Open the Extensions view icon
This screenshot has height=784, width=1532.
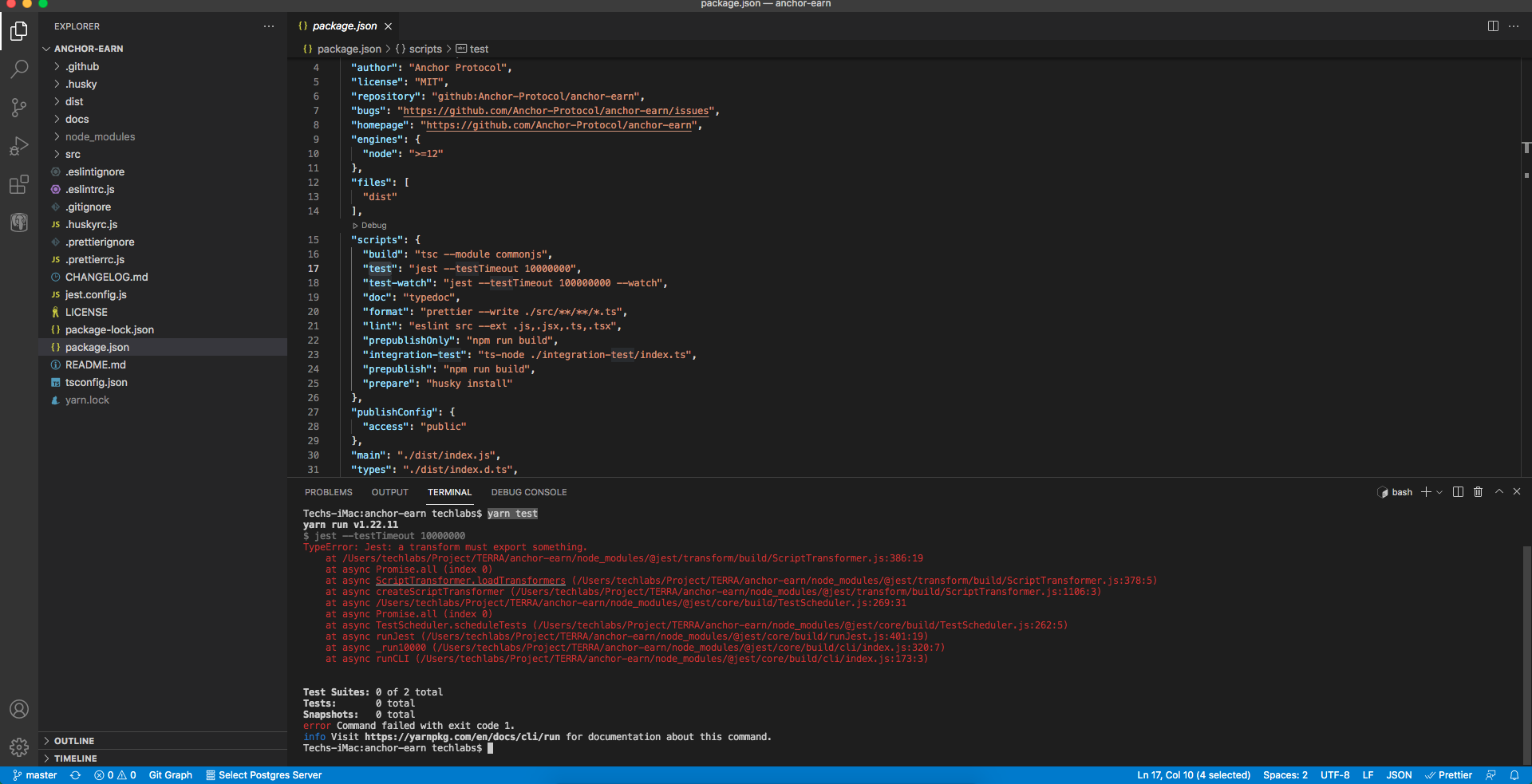pyautogui.click(x=19, y=184)
